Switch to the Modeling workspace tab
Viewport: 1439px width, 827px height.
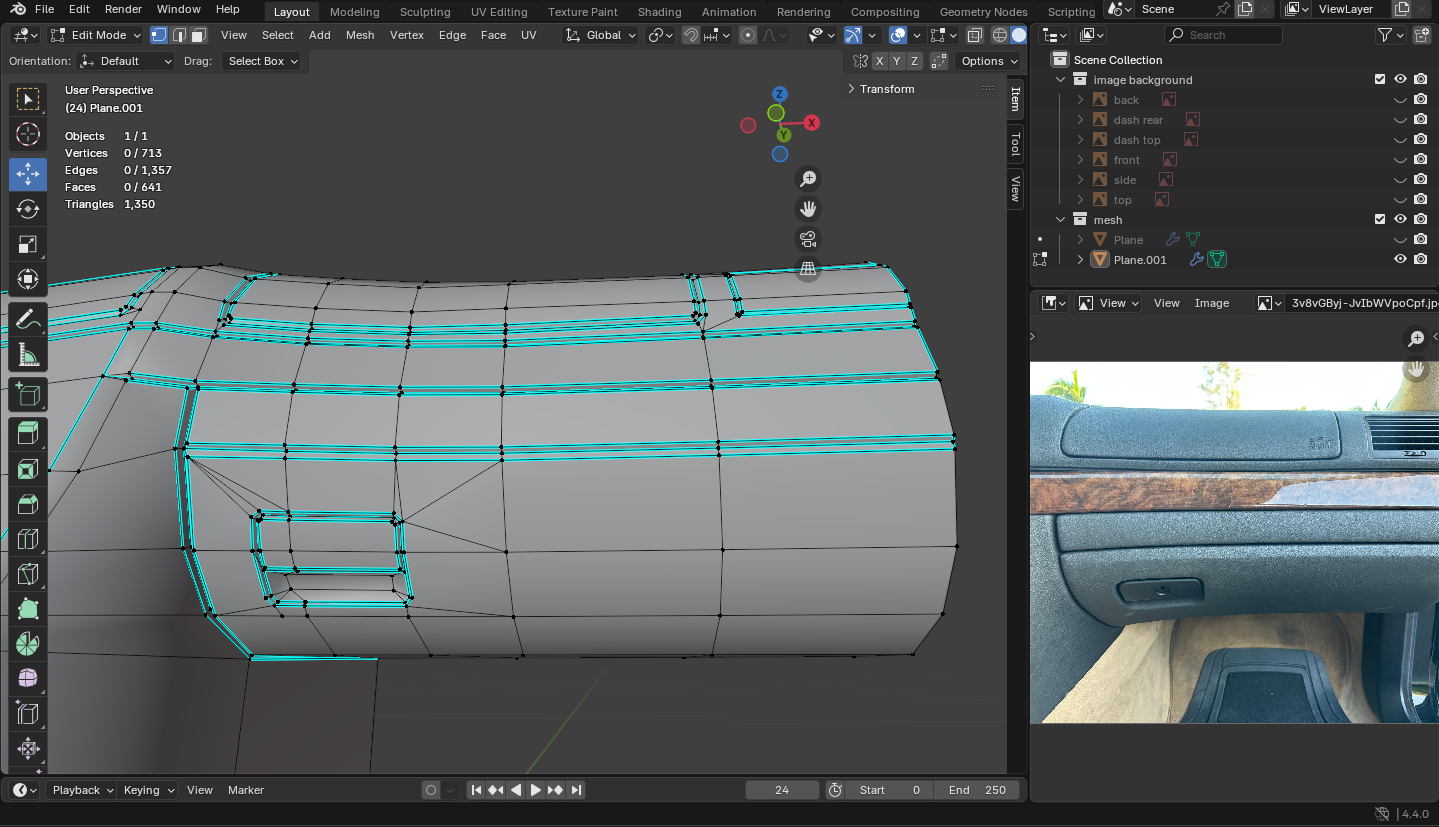[x=354, y=12]
